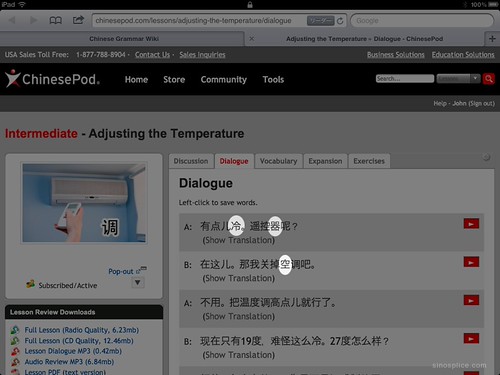This screenshot has width=500, height=375.
Task: Switch to the Discussion tab
Action: 191,161
